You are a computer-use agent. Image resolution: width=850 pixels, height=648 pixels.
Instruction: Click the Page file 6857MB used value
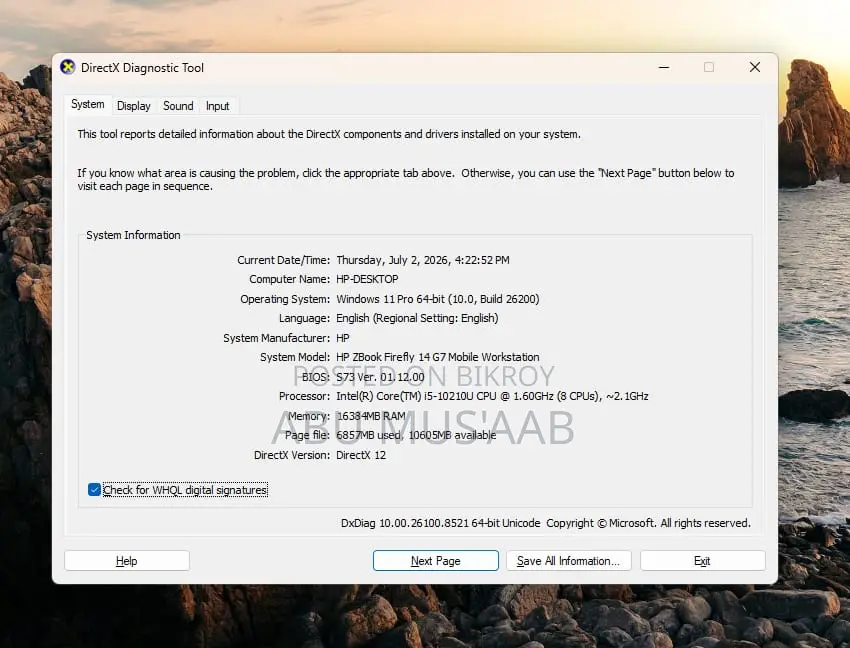pos(416,435)
